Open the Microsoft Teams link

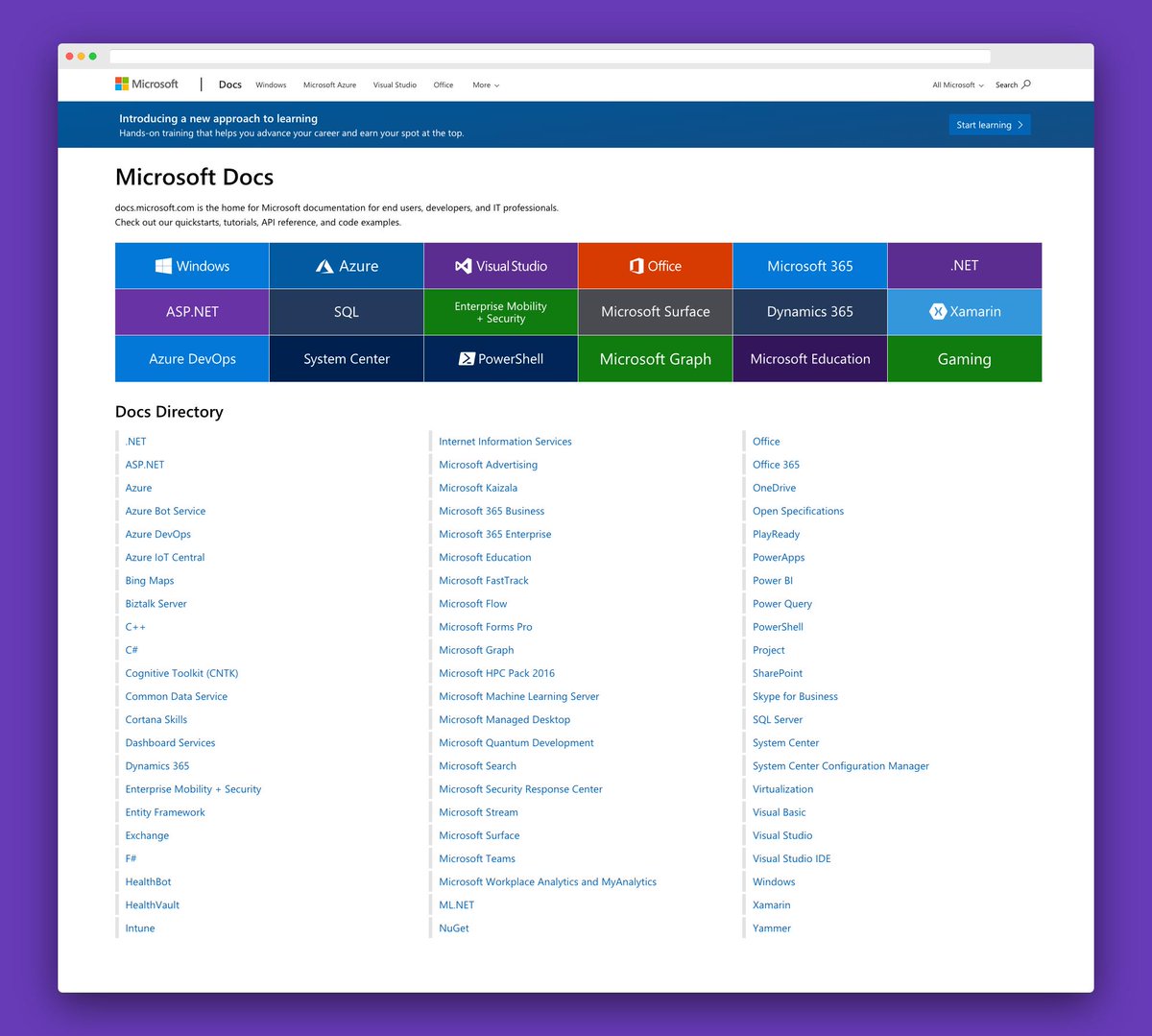tap(477, 858)
